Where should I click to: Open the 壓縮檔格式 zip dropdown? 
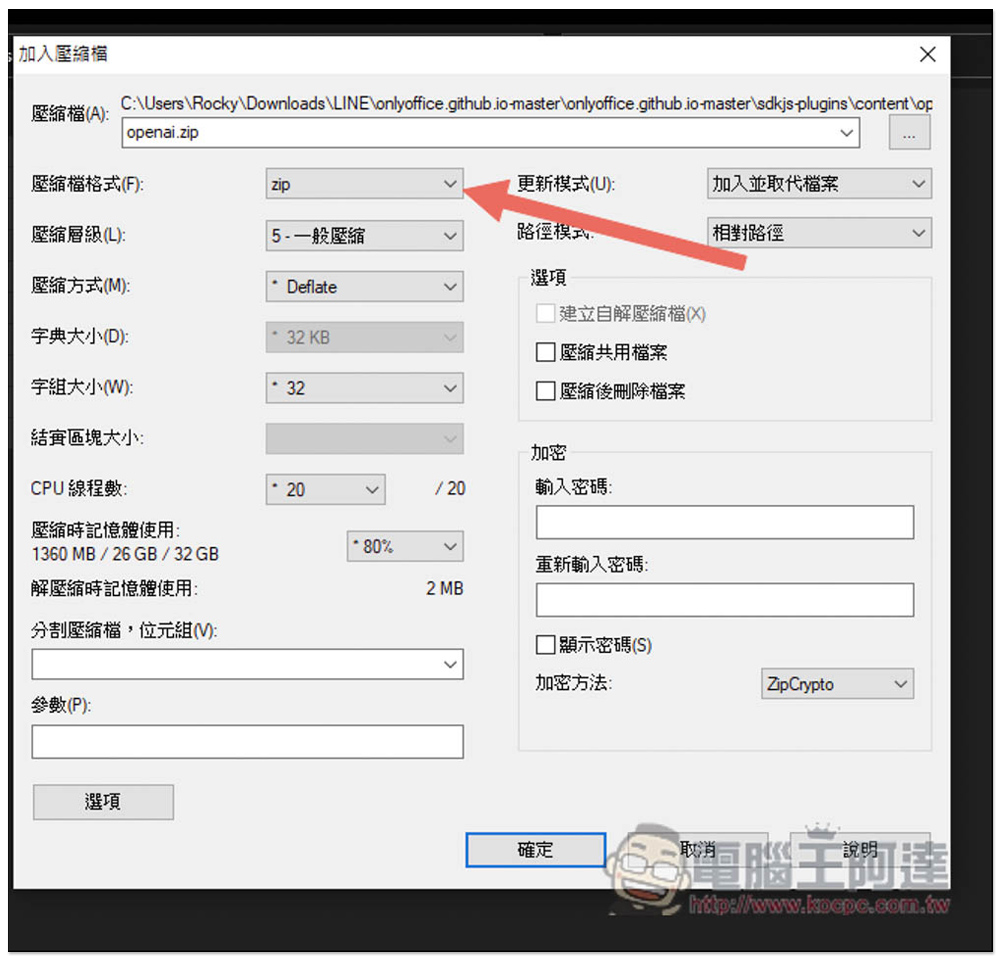point(364,184)
